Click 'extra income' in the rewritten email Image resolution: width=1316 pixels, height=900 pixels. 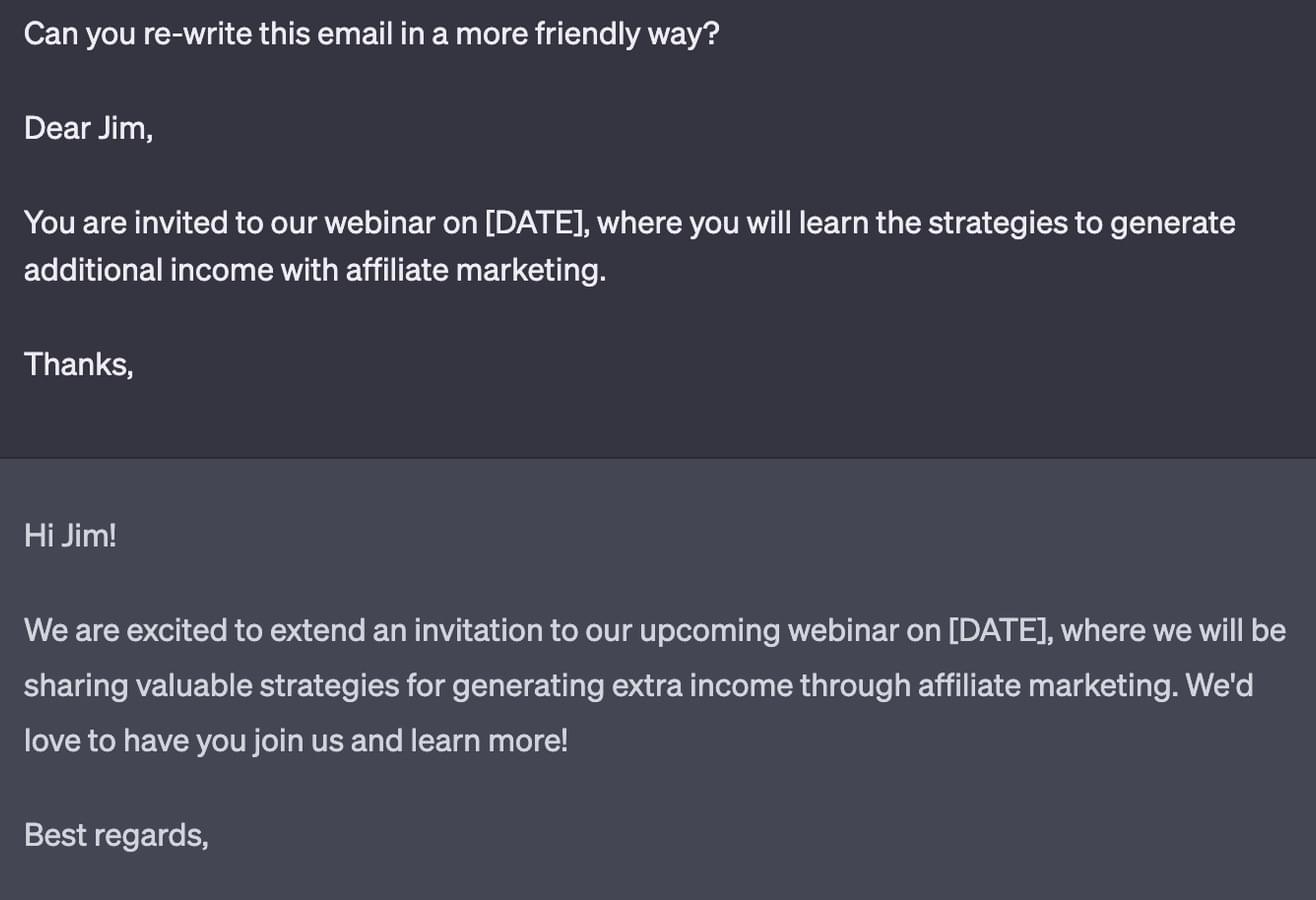tap(696, 686)
